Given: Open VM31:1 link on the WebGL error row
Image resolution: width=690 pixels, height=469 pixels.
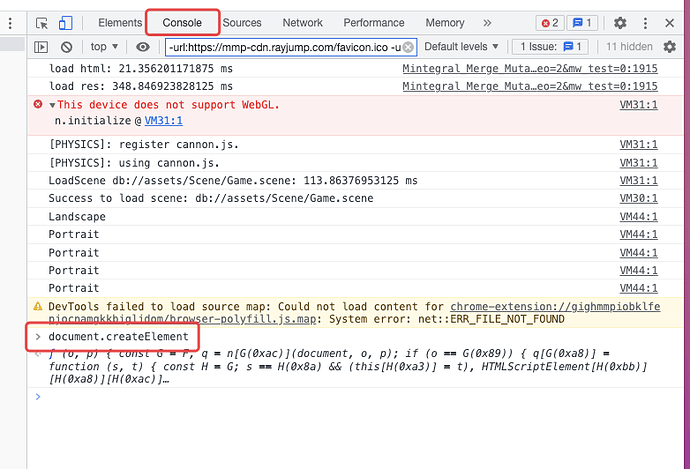Looking at the screenshot, I should pyautogui.click(x=639, y=105).
